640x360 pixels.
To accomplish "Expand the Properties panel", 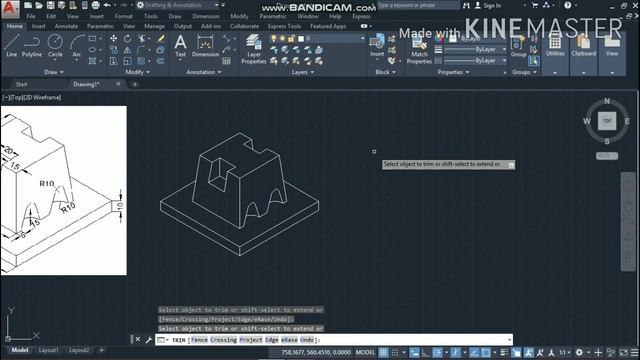I will (453, 72).
